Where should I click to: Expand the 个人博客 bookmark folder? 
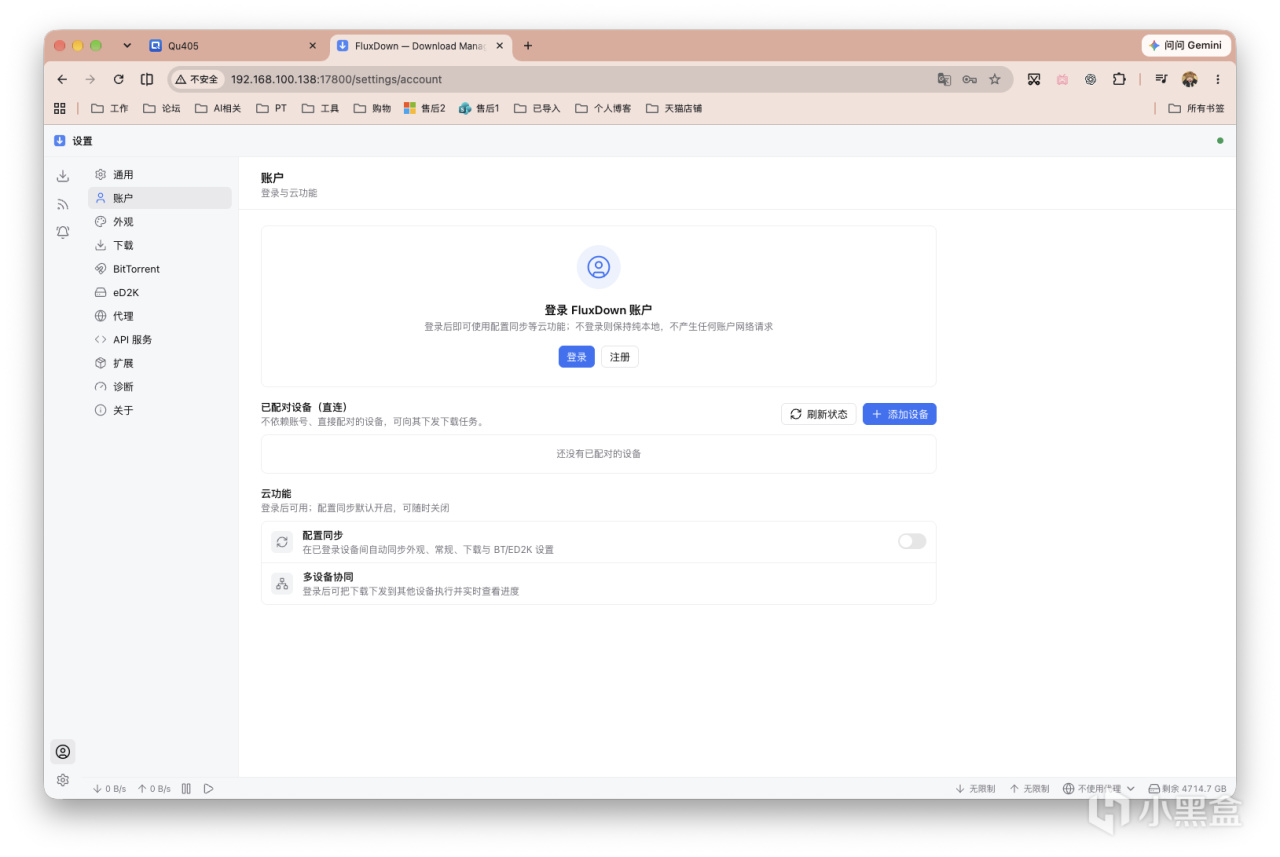[603, 108]
